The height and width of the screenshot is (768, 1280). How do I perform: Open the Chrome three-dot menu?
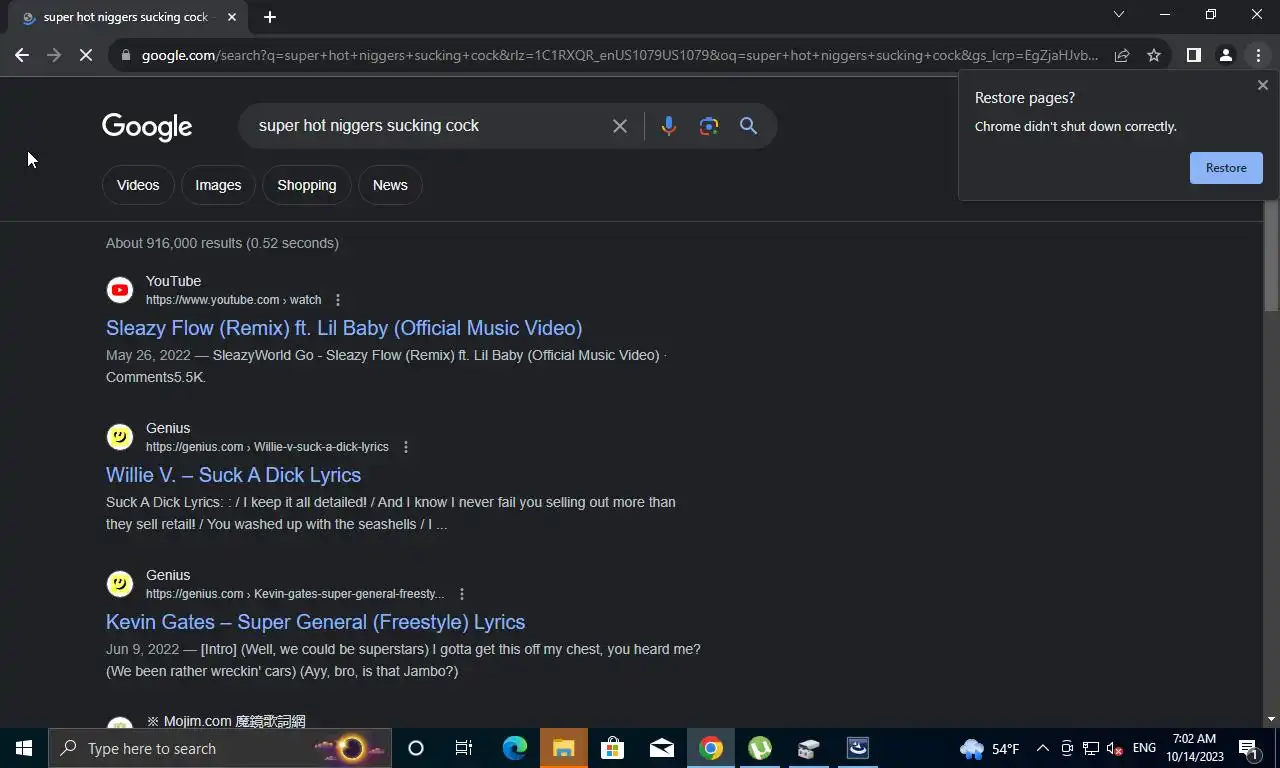(x=1258, y=55)
